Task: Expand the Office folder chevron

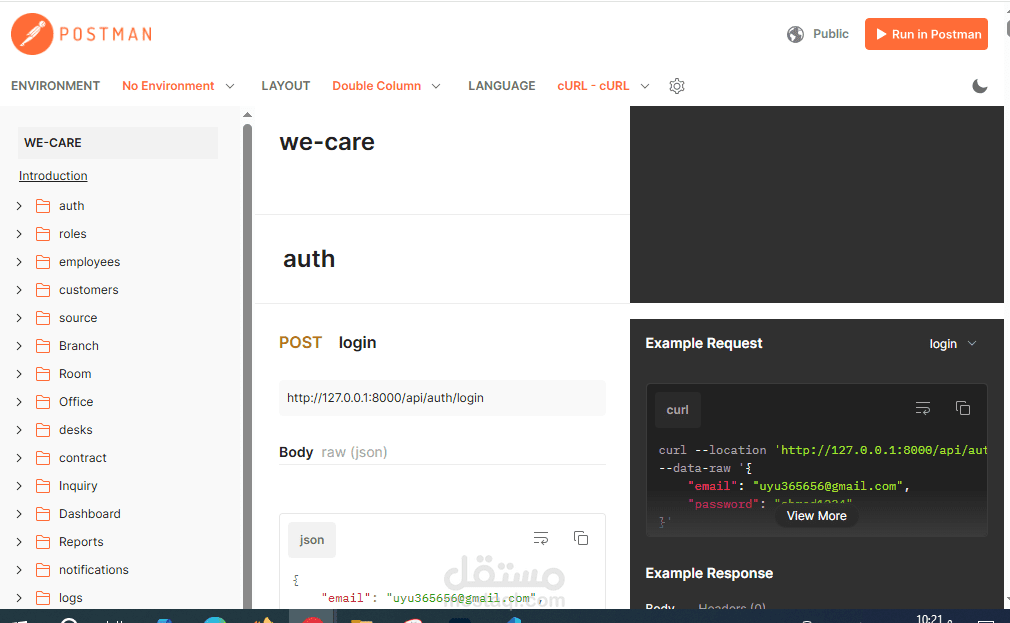Action: 19,402
